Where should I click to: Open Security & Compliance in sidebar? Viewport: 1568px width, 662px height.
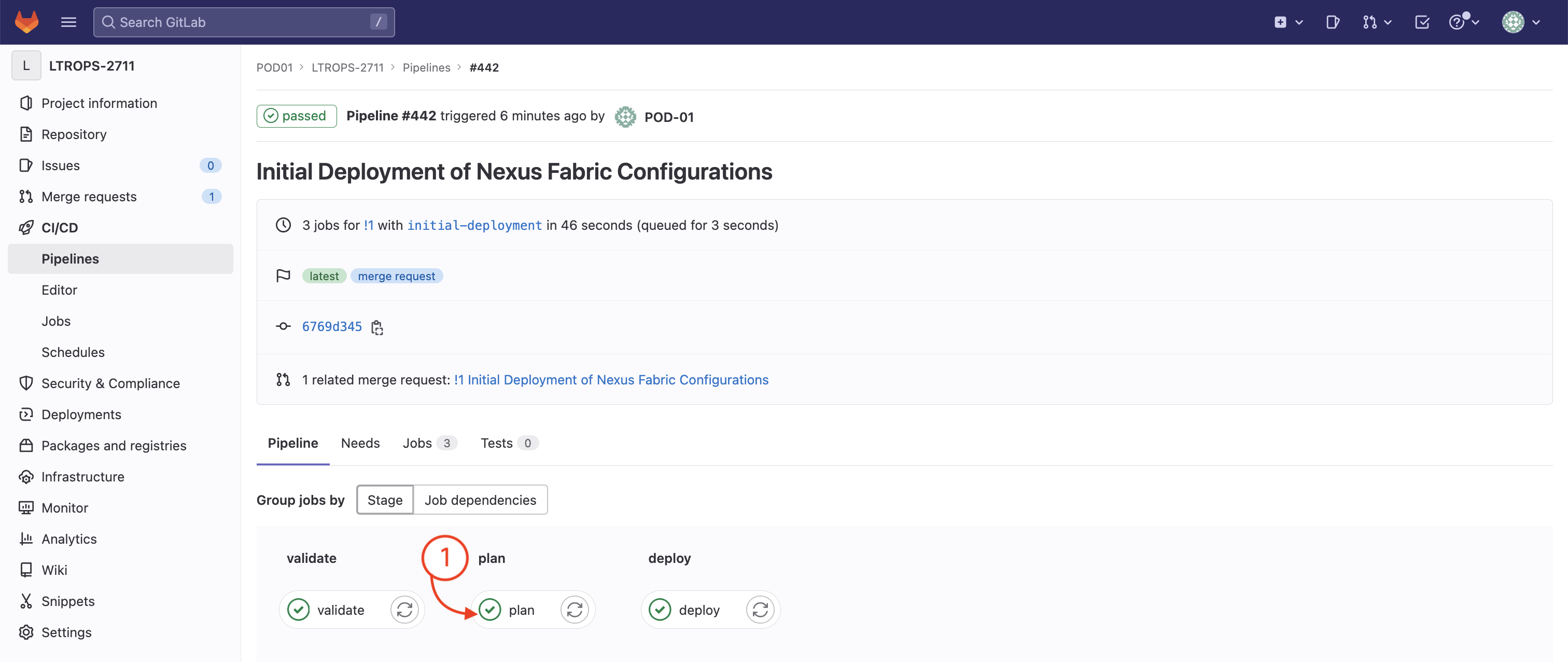[110, 383]
